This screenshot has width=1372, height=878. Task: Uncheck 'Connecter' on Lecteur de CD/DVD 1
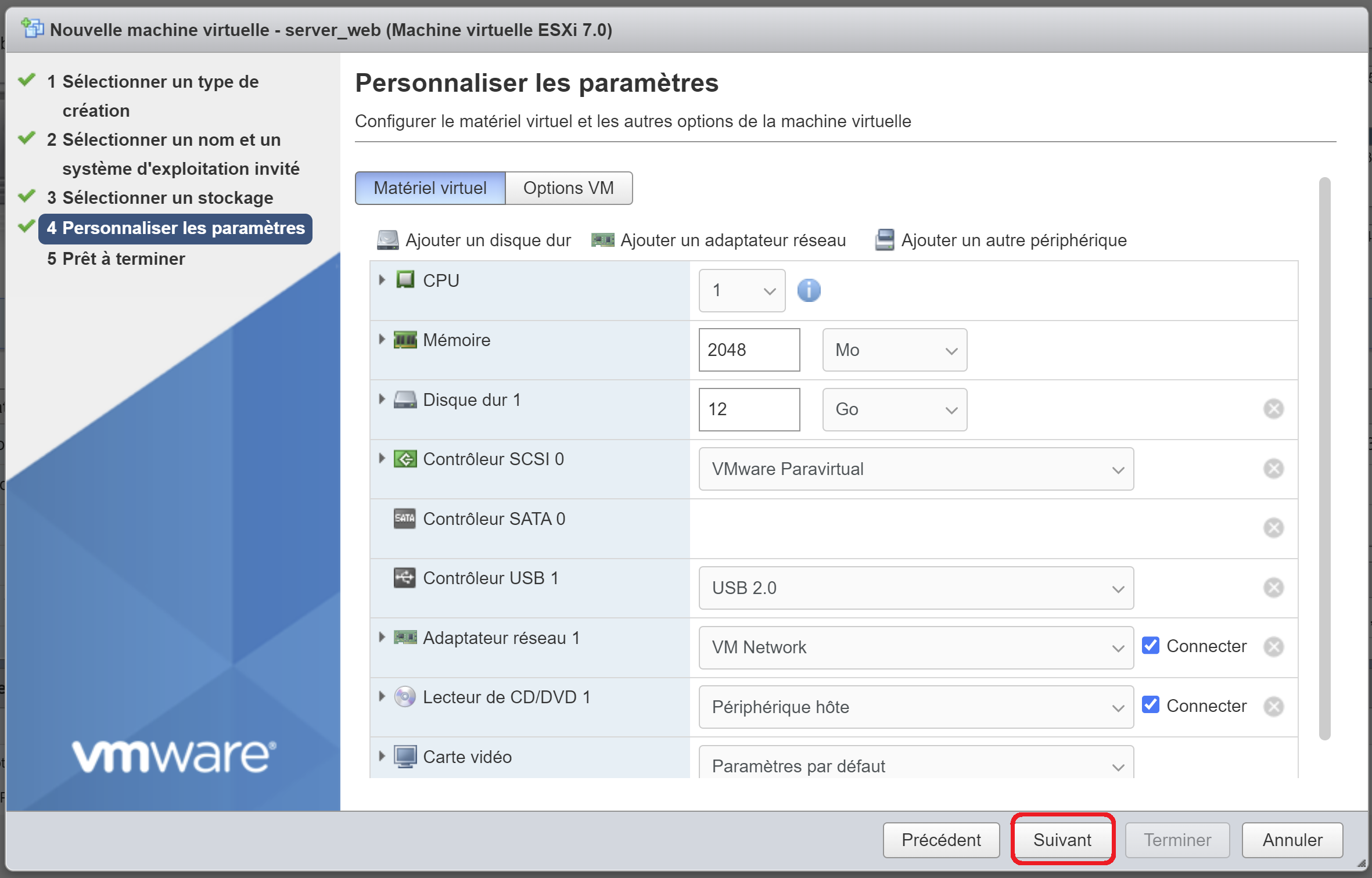tap(1151, 705)
